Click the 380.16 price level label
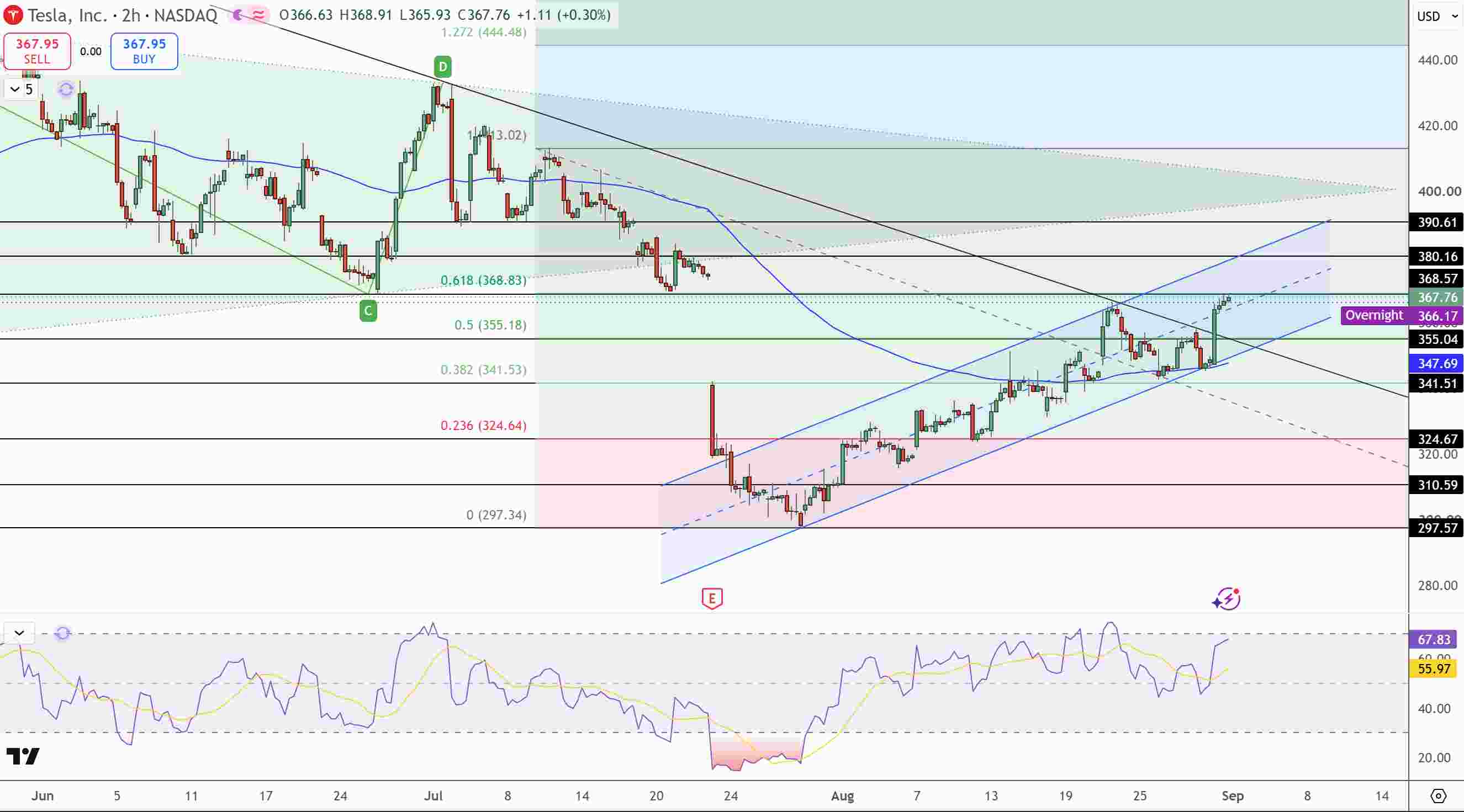 coord(1436,257)
